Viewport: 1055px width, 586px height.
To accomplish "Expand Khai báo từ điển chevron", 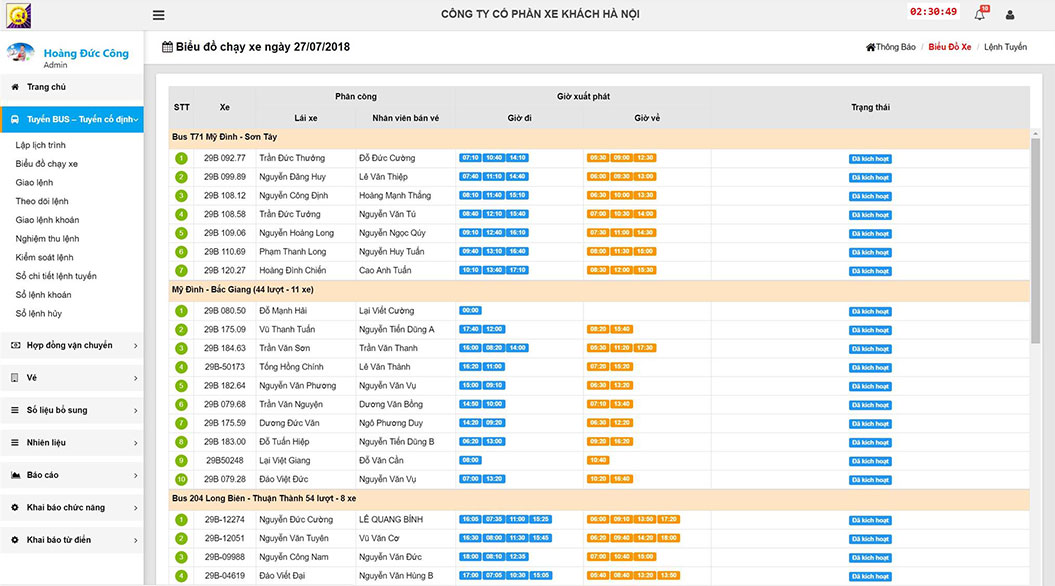I will 136,540.
